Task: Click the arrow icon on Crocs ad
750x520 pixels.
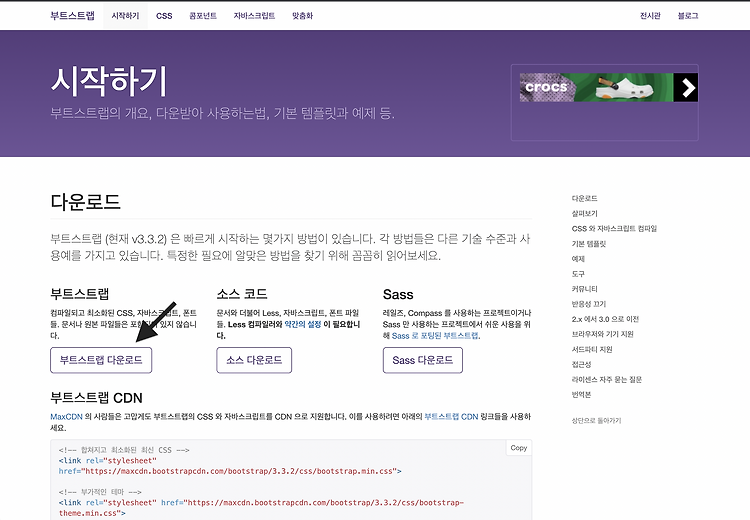Action: point(686,87)
